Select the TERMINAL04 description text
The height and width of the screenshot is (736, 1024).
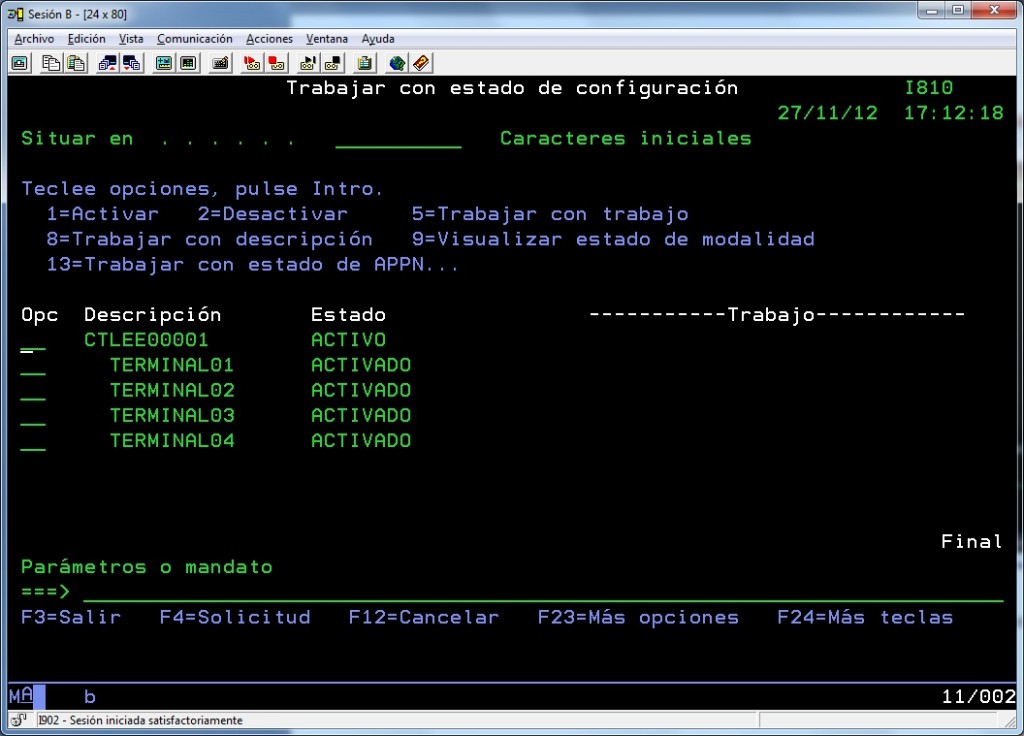(x=172, y=441)
